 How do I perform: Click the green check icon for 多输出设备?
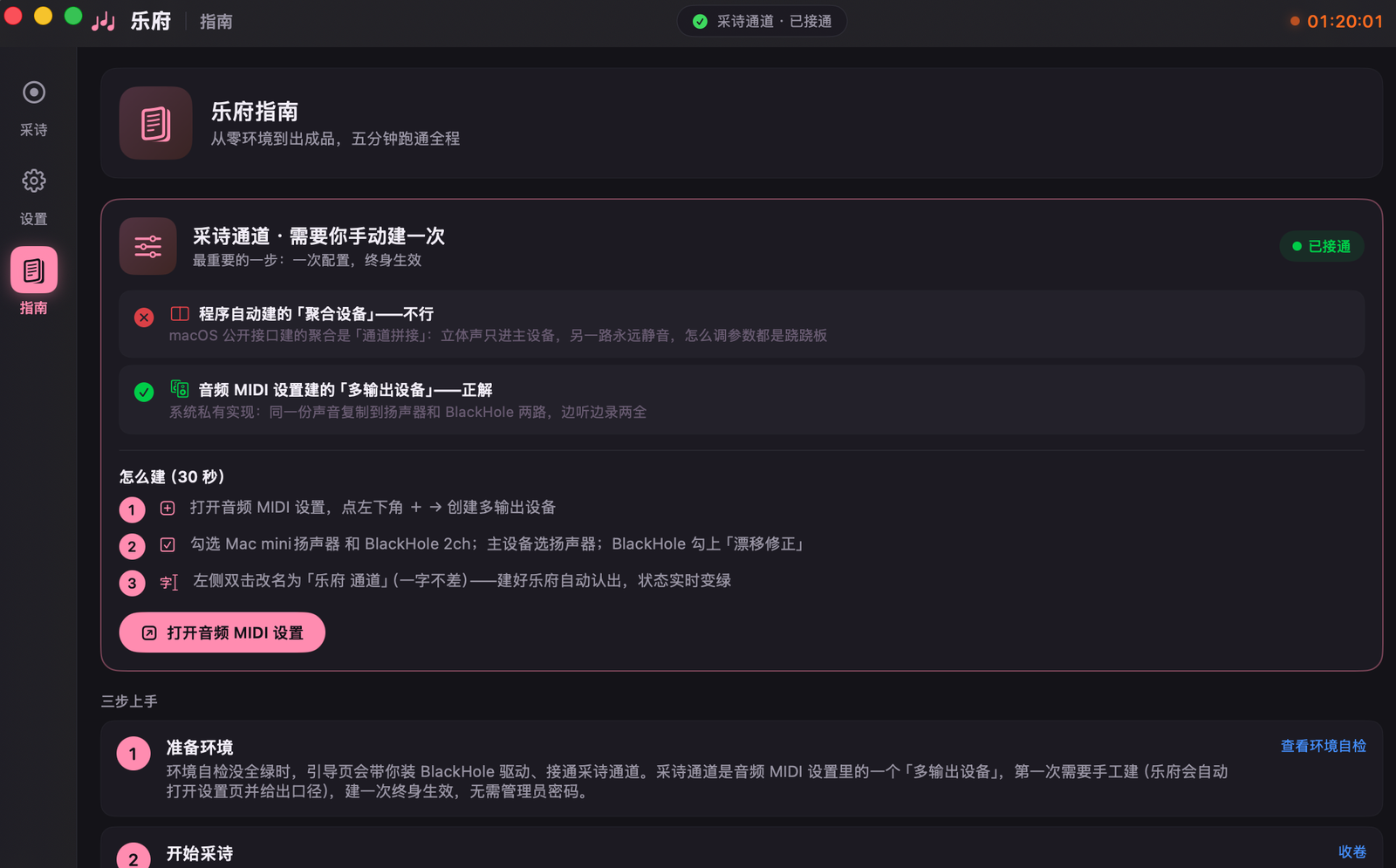[x=144, y=392]
